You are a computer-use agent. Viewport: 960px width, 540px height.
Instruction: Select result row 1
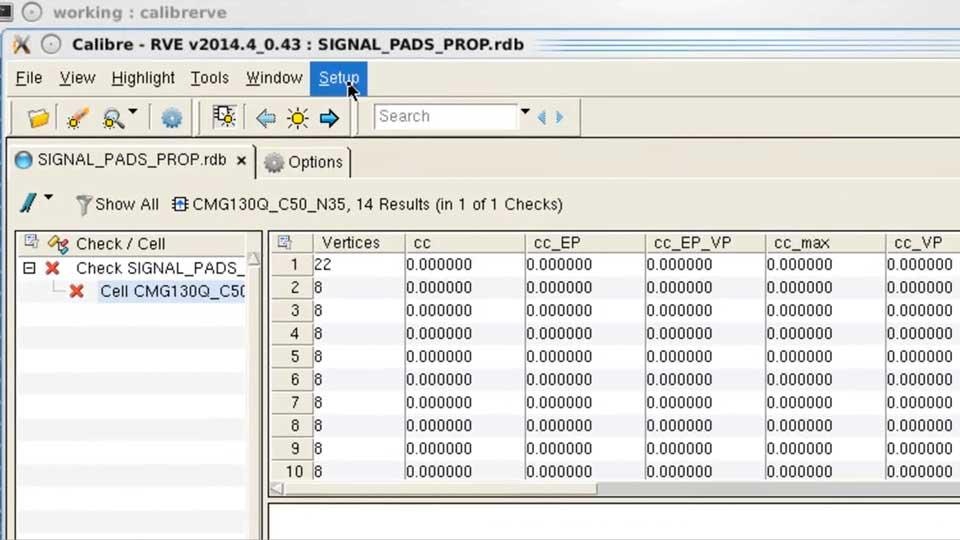coord(293,264)
